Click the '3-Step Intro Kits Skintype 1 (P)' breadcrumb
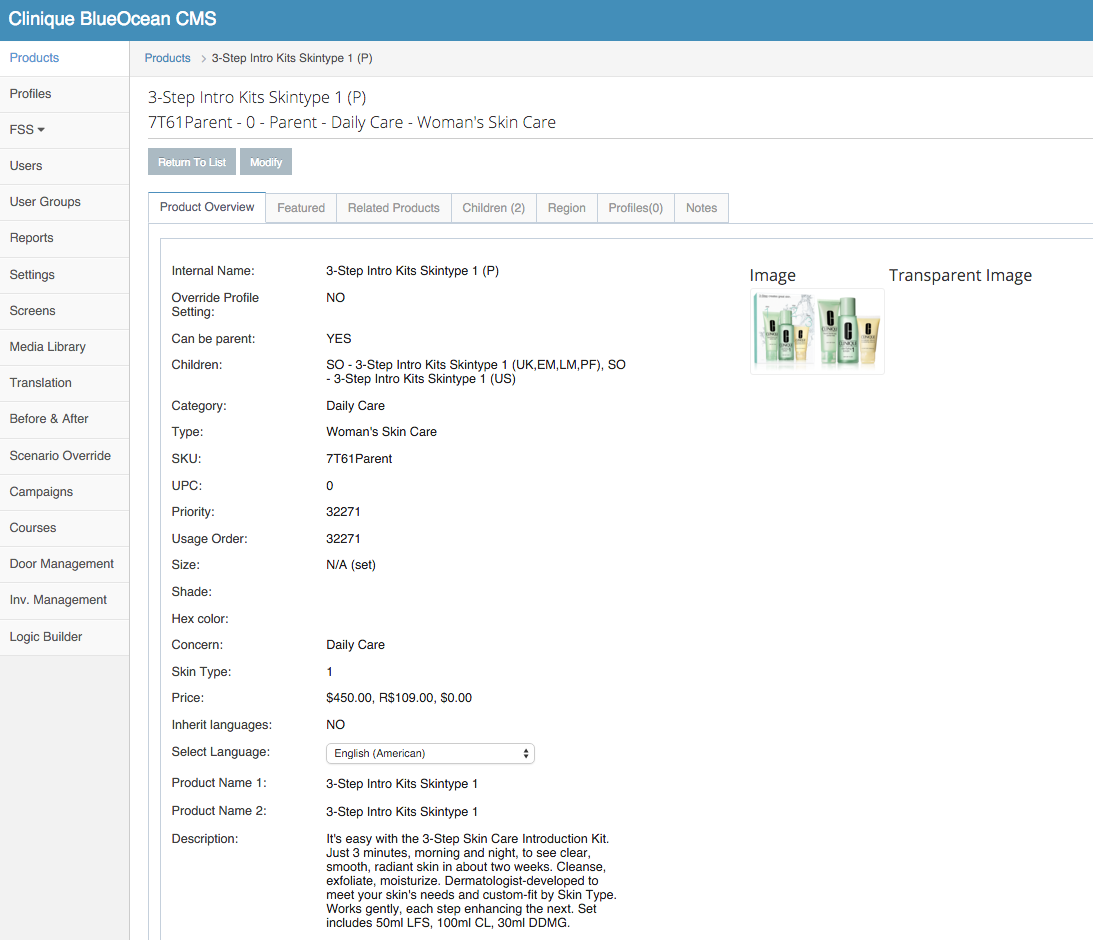The image size is (1093, 940). [x=292, y=58]
